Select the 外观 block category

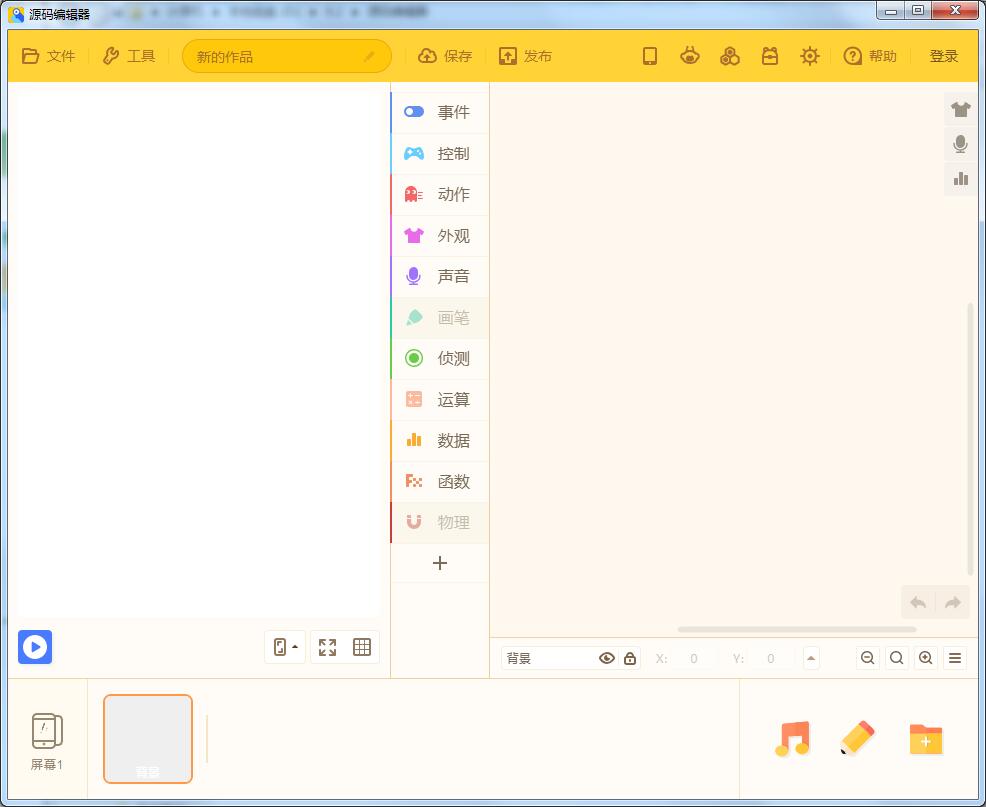point(440,236)
